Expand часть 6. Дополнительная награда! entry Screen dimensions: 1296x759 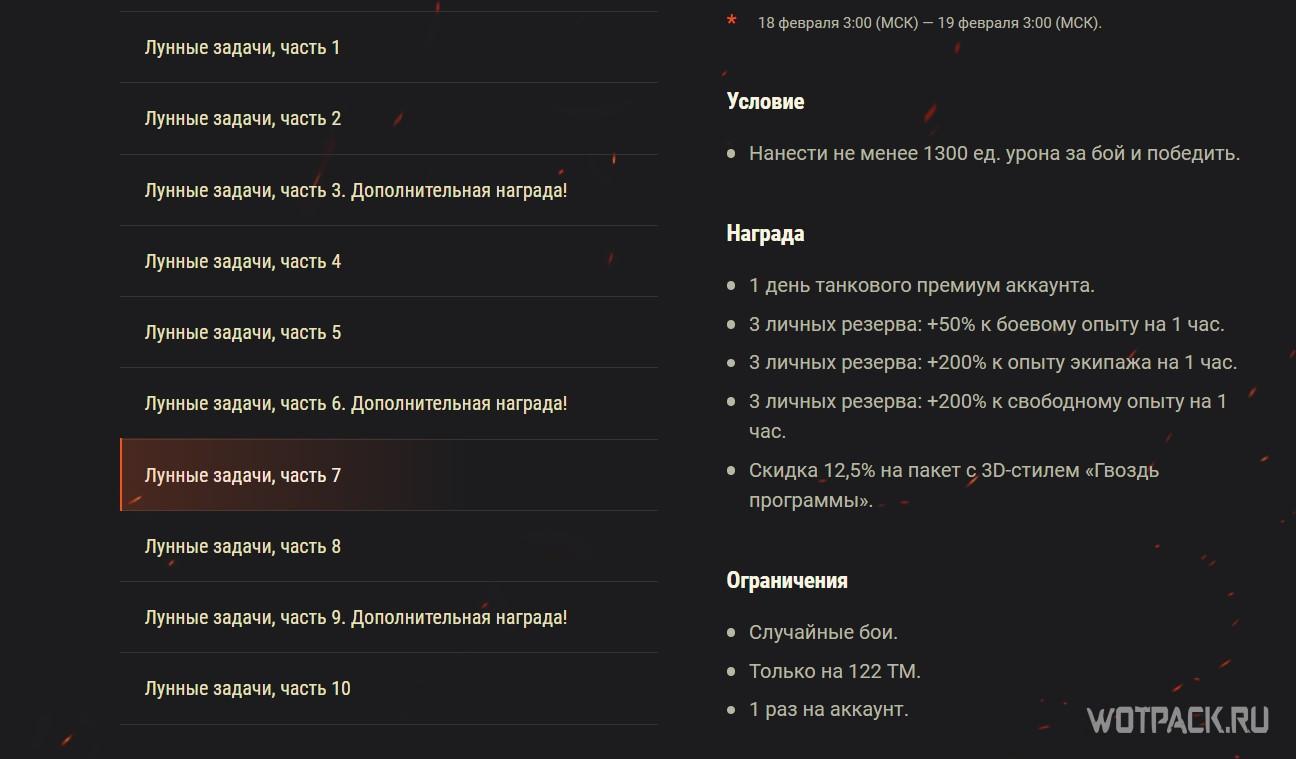click(x=388, y=404)
